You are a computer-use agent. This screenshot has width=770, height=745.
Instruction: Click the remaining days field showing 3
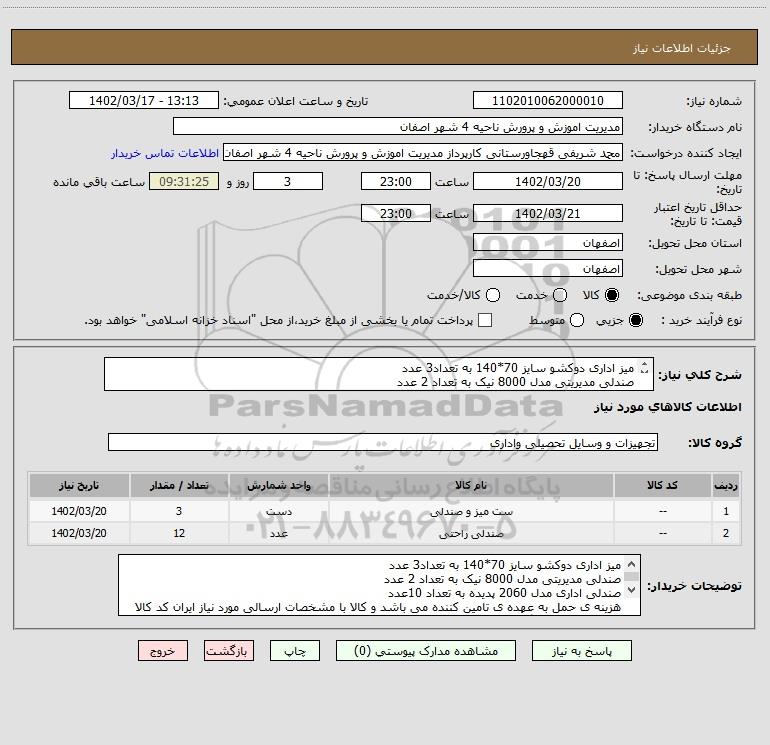[288, 182]
